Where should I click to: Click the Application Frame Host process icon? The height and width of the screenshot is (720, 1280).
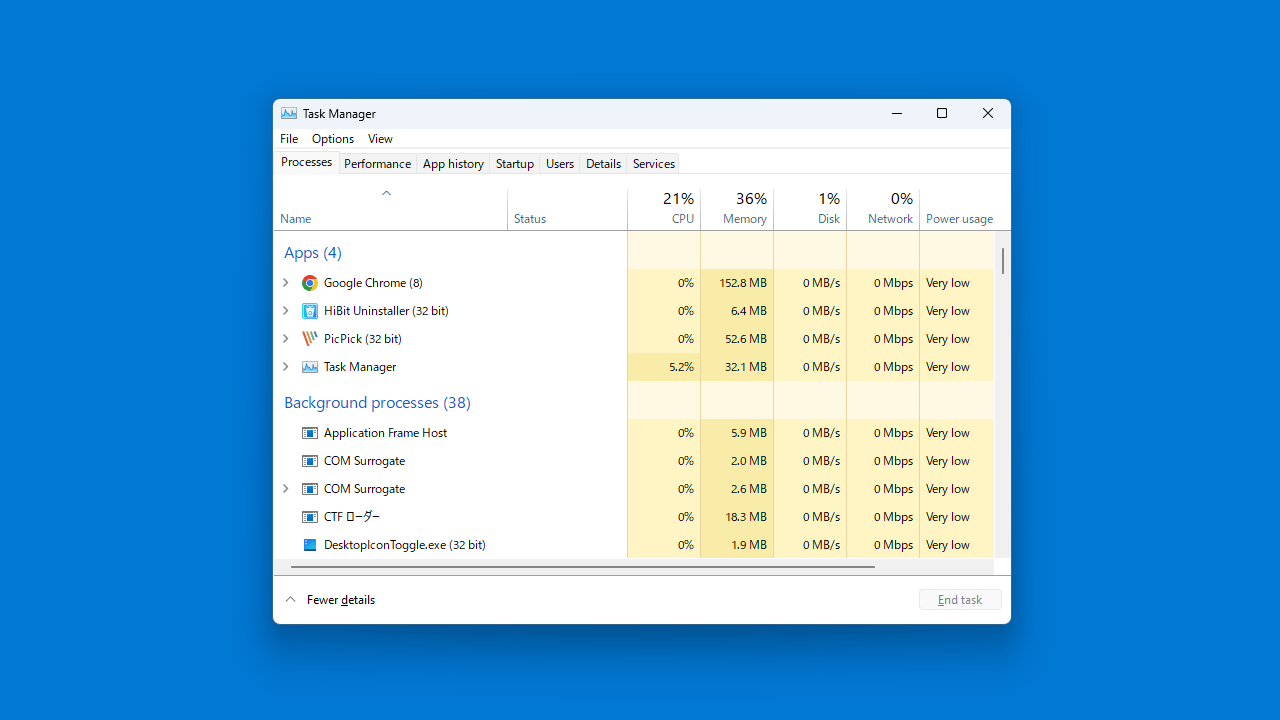coord(310,433)
